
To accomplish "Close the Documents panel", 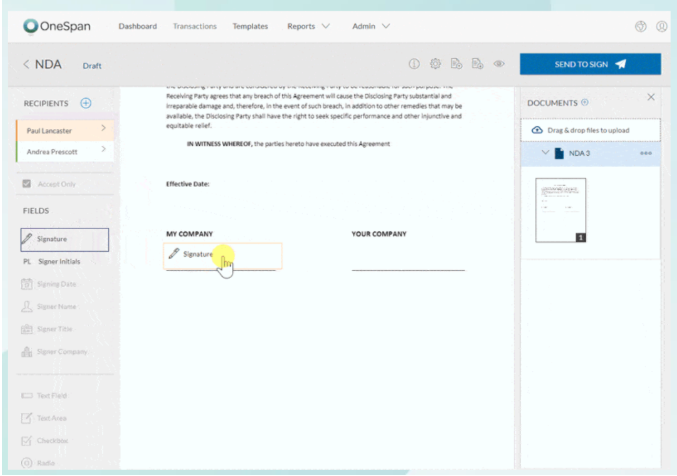I will click(x=651, y=97).
